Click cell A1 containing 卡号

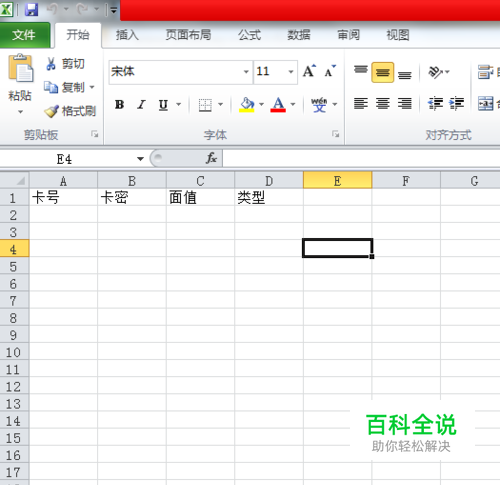click(63, 197)
